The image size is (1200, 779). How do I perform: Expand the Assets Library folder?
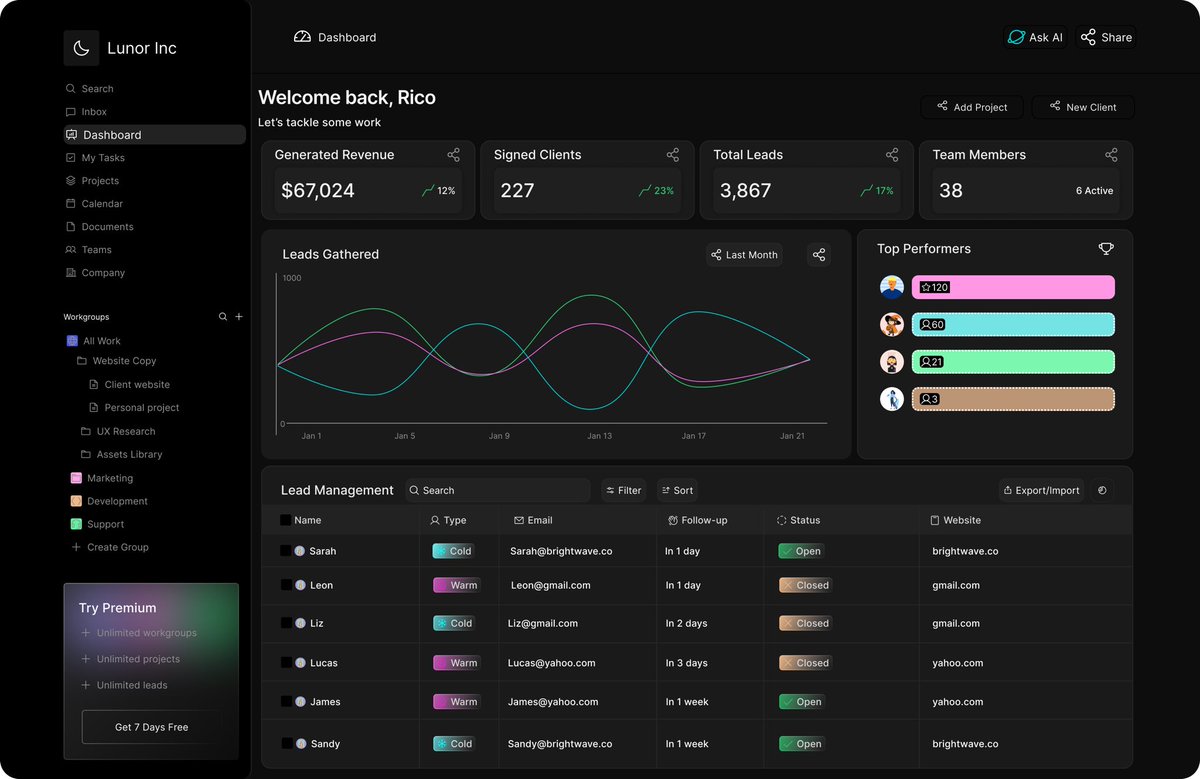pyautogui.click(x=120, y=455)
